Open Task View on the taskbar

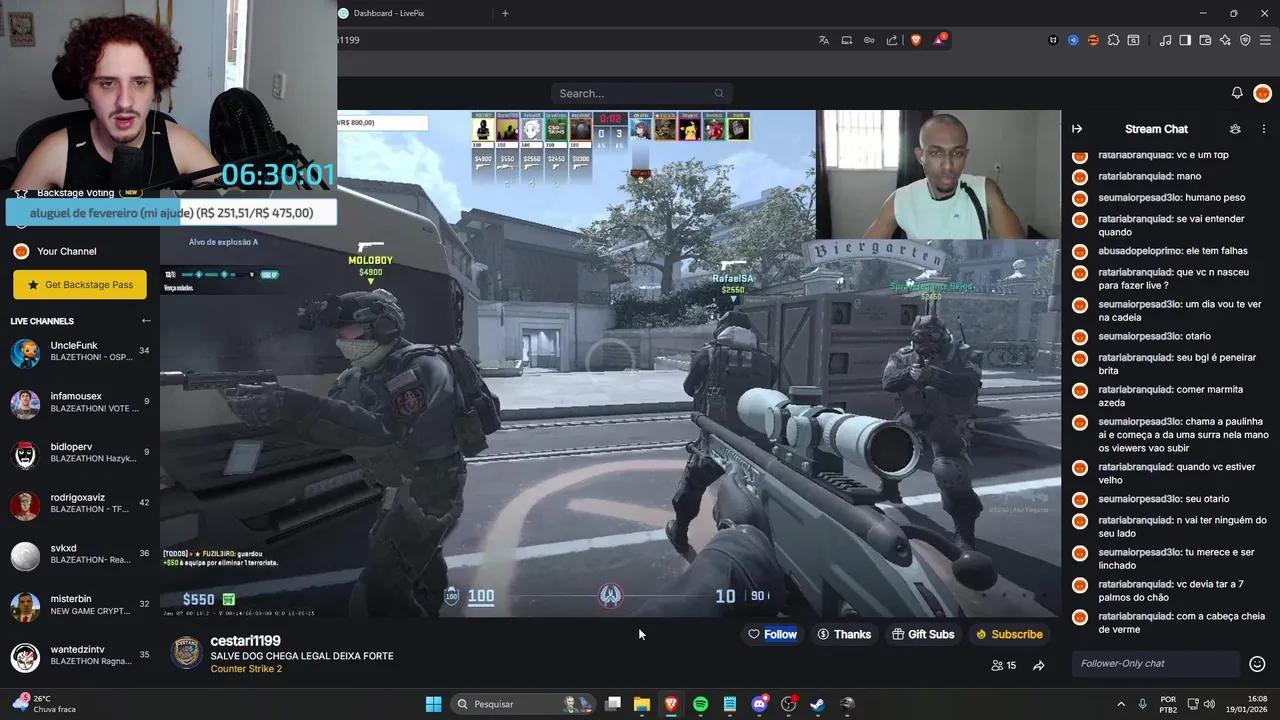tap(613, 704)
